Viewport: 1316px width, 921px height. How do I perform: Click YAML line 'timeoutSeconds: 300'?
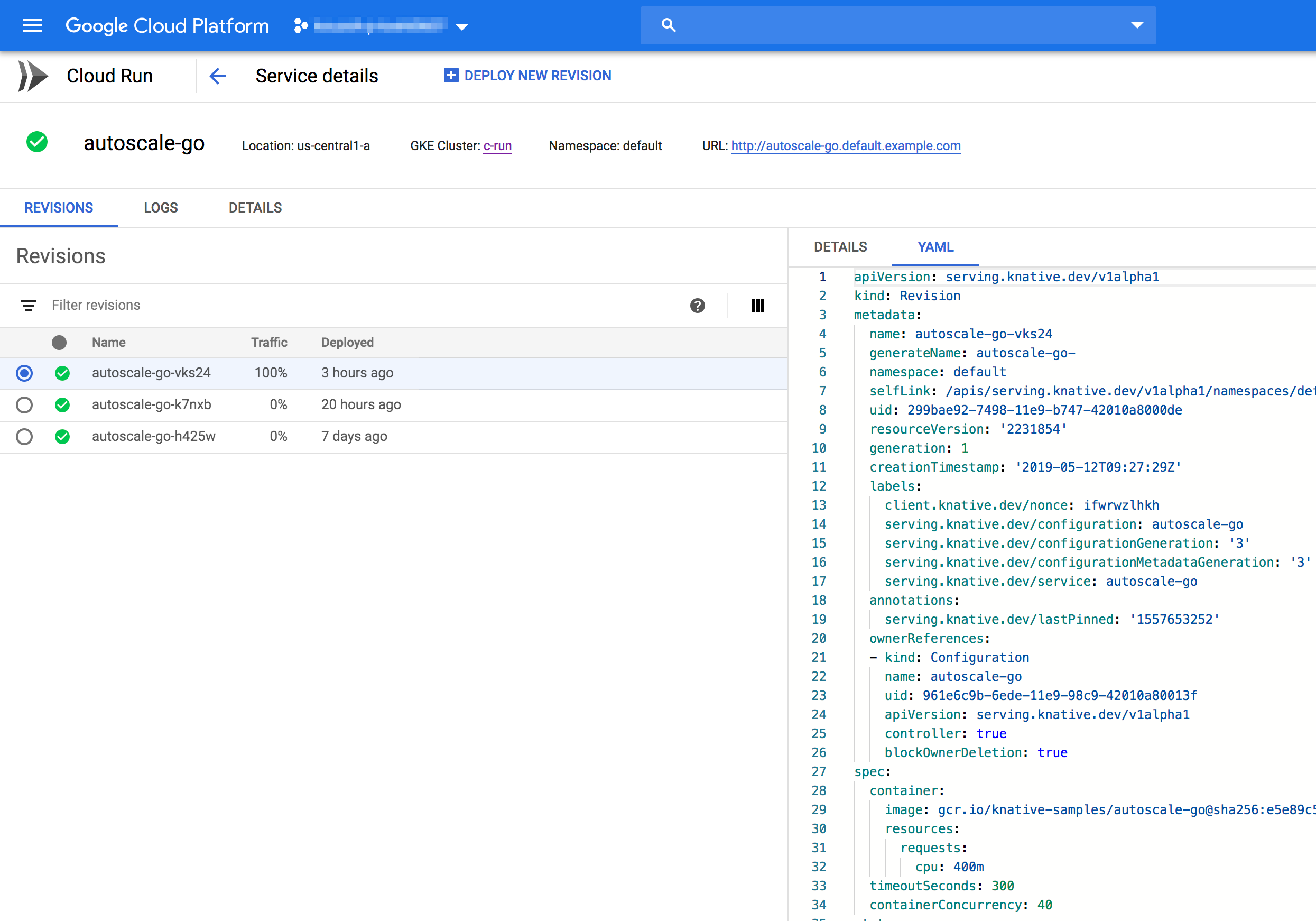[x=942, y=886]
